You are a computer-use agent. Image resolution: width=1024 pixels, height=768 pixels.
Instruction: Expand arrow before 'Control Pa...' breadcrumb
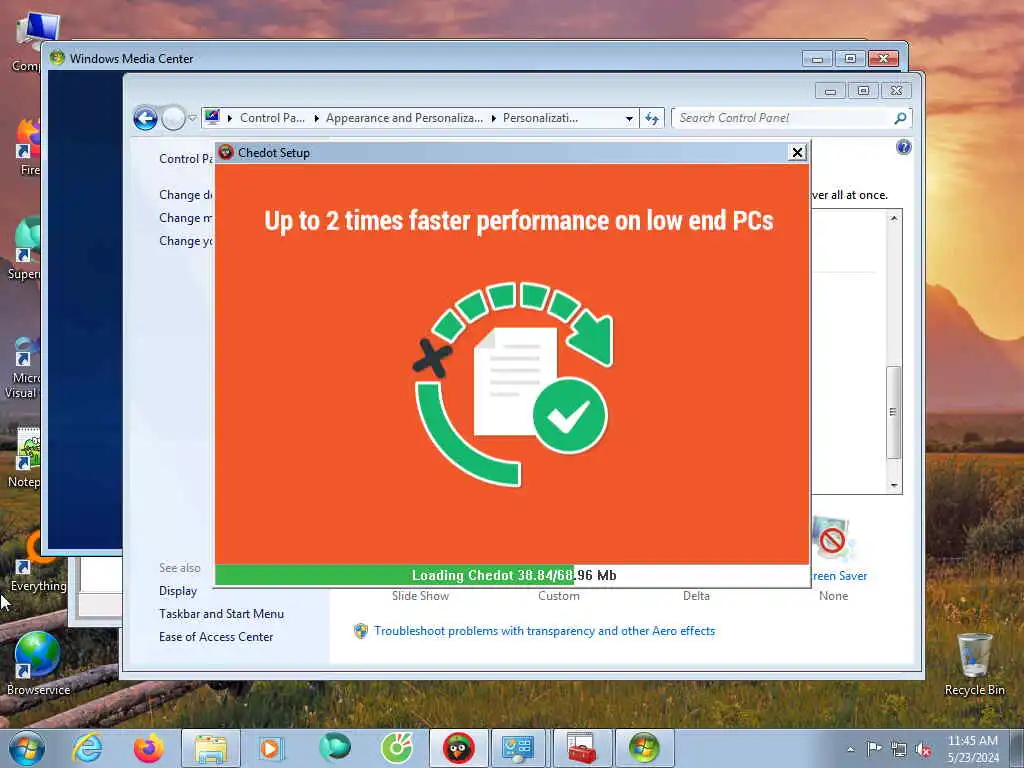pyautogui.click(x=230, y=119)
